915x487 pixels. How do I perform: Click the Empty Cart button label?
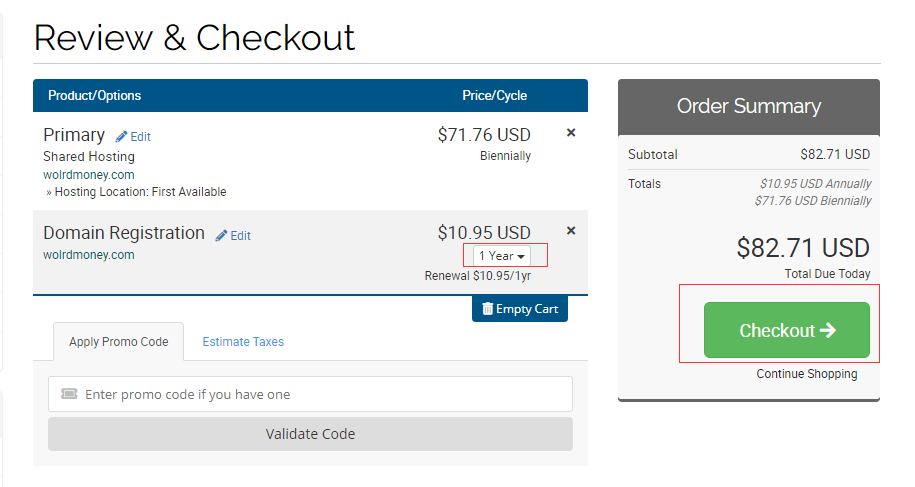pos(527,309)
